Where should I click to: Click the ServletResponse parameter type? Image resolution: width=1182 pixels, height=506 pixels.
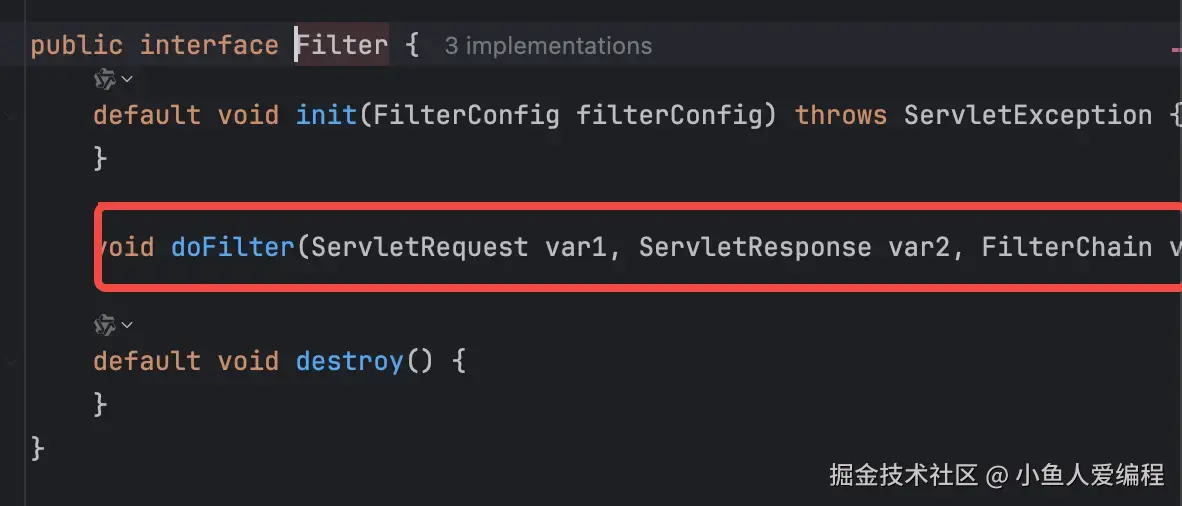point(755,246)
